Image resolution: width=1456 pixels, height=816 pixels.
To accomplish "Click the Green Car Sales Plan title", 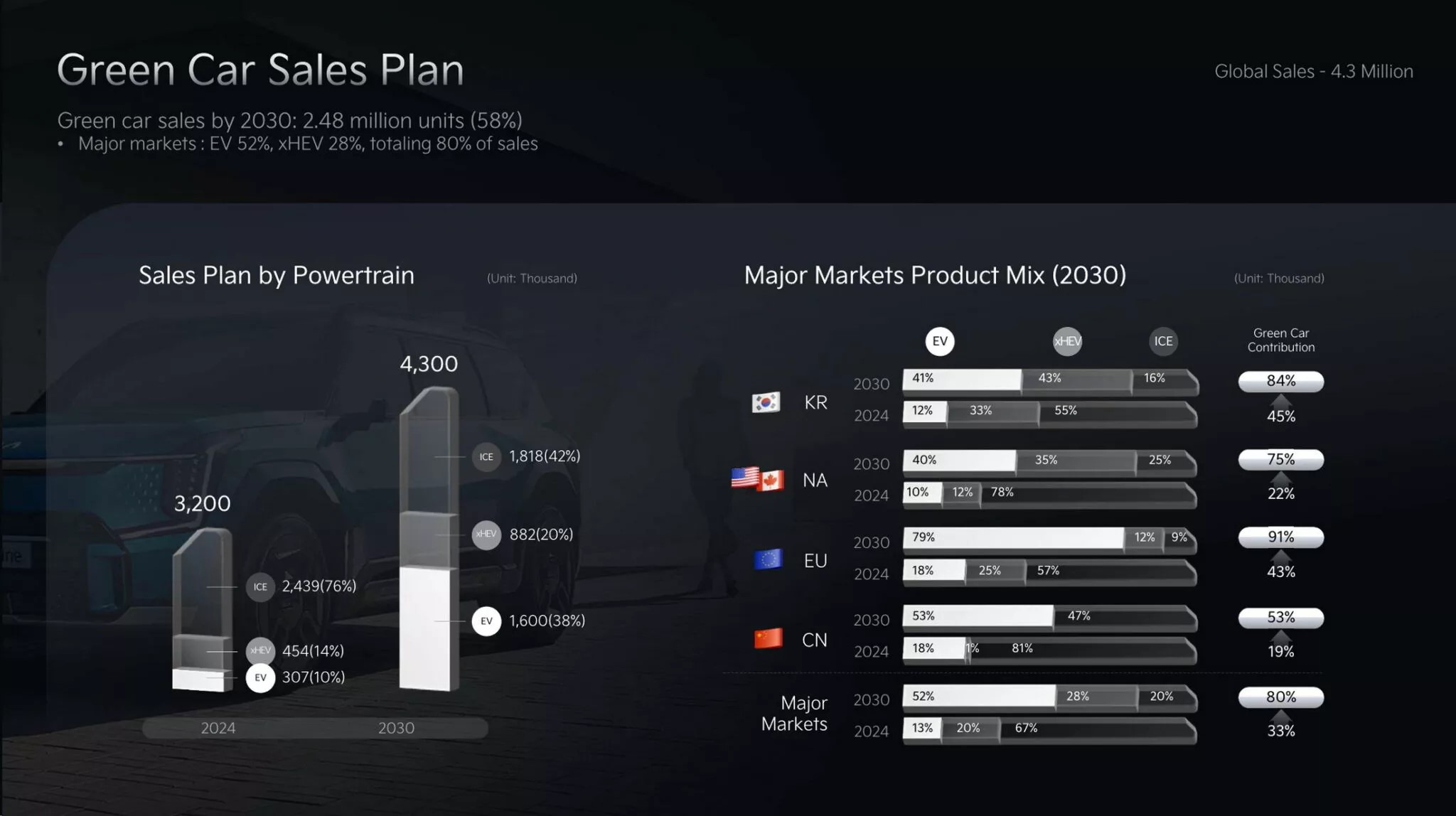I will [260, 70].
